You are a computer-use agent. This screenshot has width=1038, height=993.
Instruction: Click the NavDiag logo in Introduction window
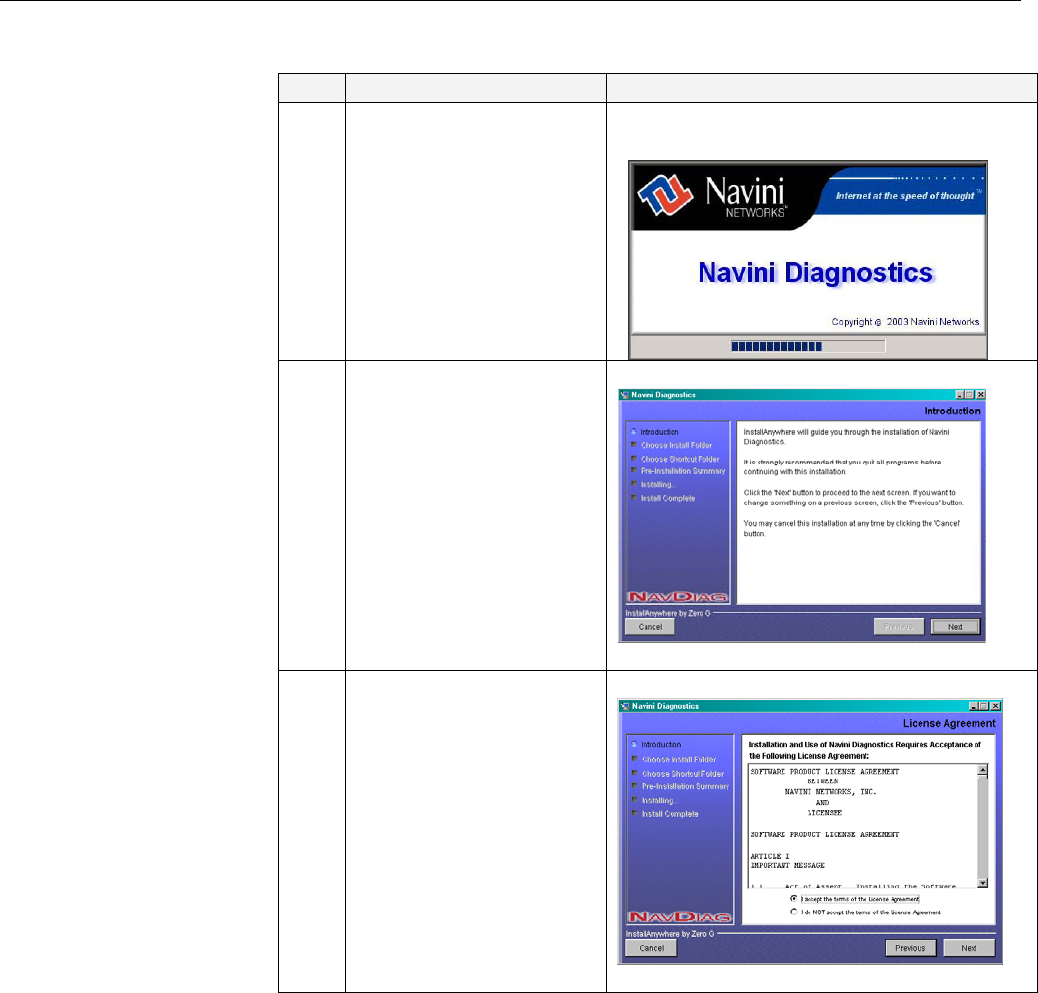point(677,596)
